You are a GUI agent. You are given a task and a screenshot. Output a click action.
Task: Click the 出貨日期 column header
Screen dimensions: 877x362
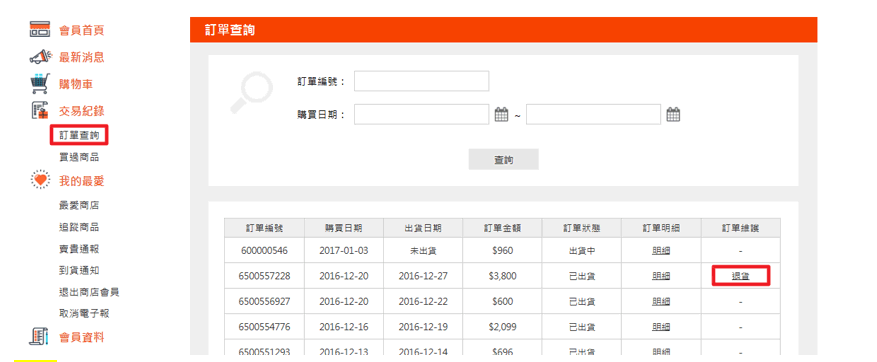[x=423, y=228]
